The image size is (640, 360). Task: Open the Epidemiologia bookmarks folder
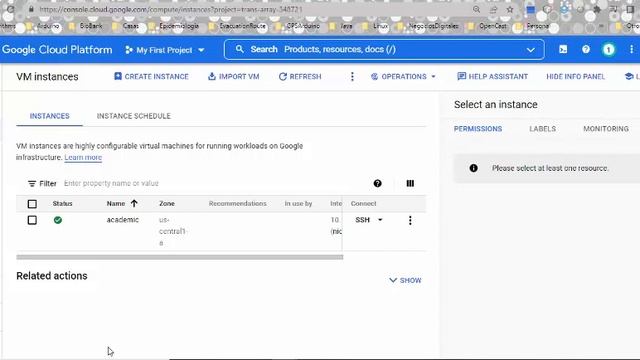pos(174,26)
